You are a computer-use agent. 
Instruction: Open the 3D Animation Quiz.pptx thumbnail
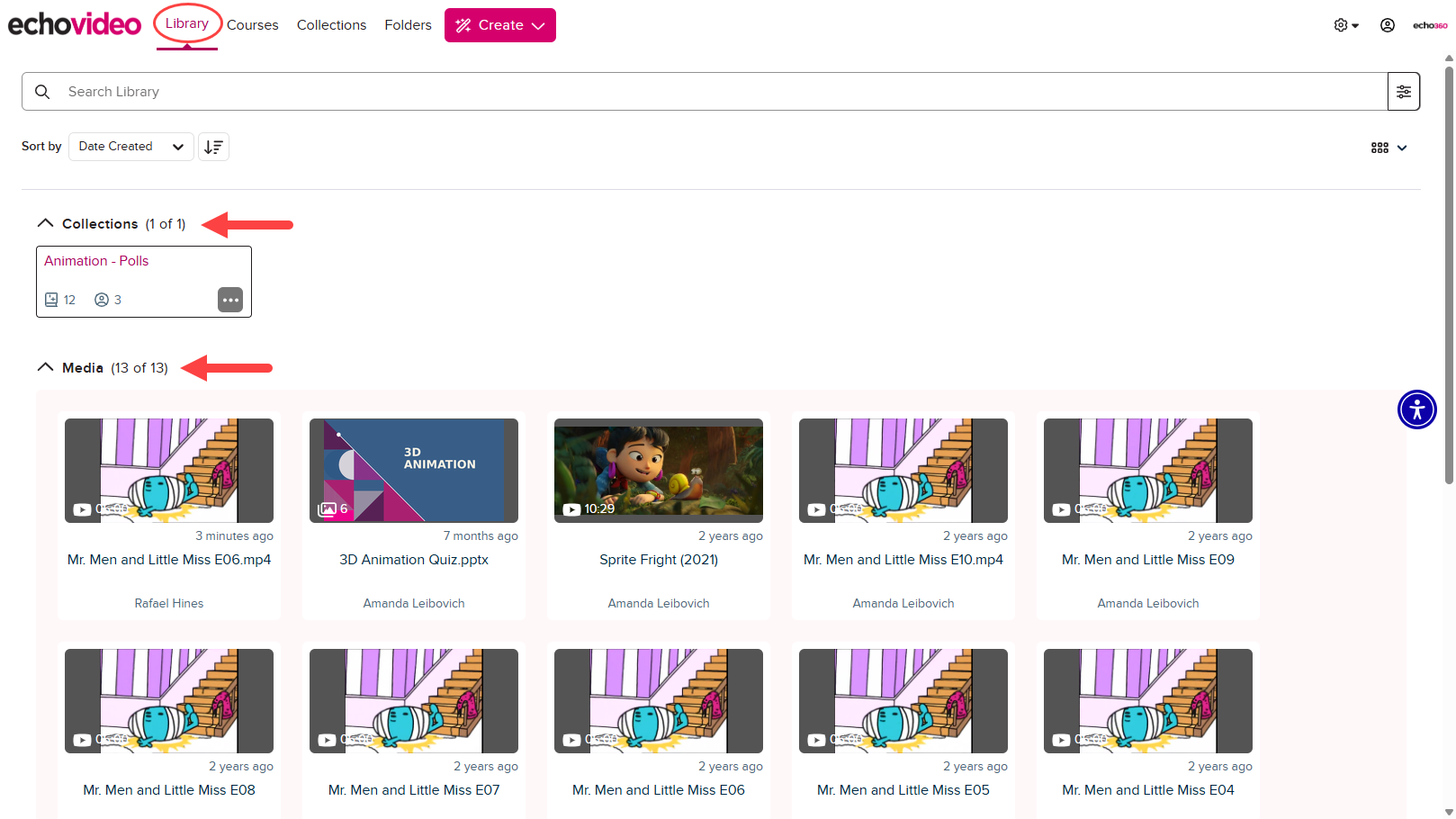tap(413, 470)
